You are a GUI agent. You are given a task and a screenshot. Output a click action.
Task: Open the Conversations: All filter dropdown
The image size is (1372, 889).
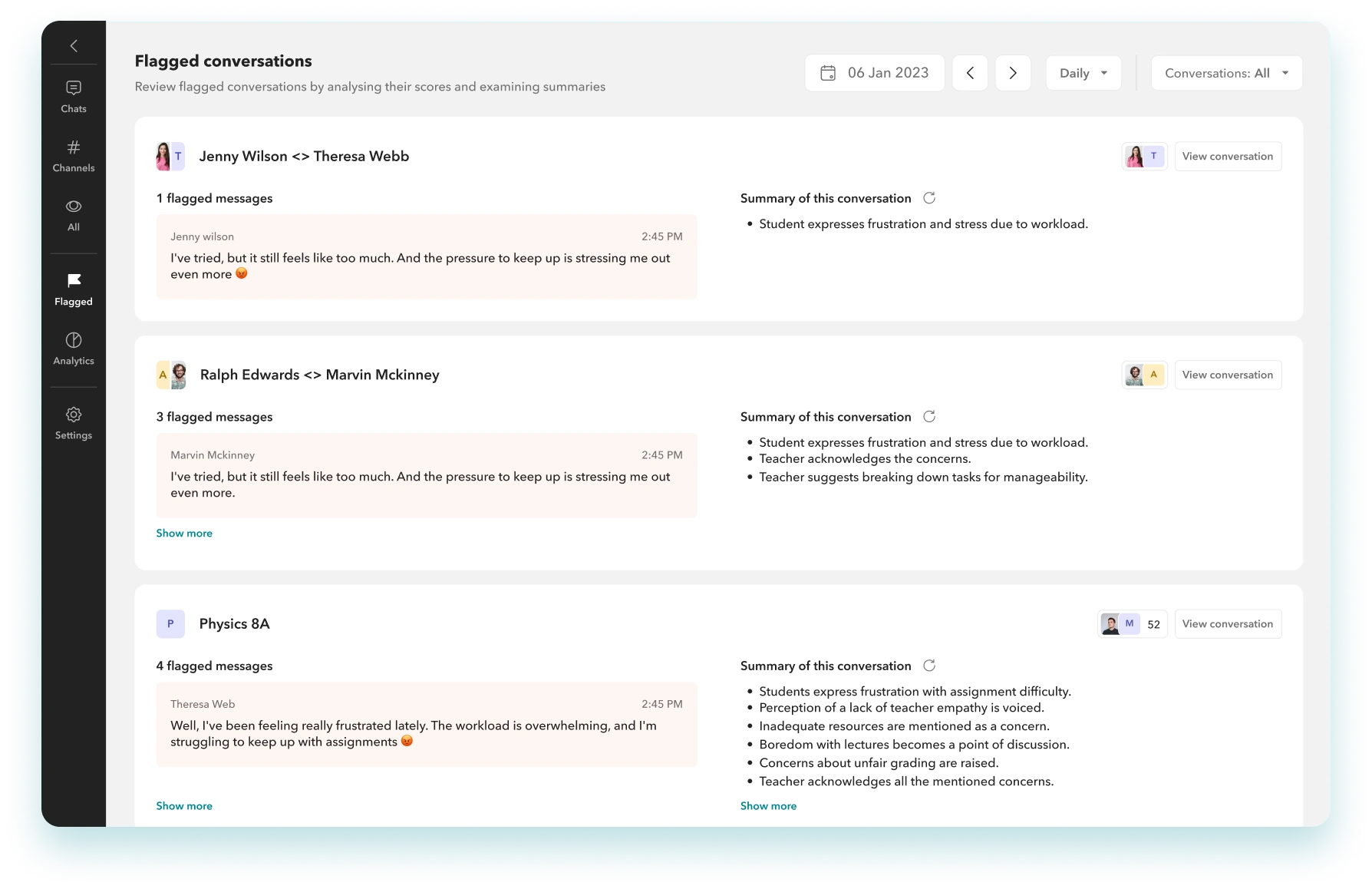coord(1226,73)
